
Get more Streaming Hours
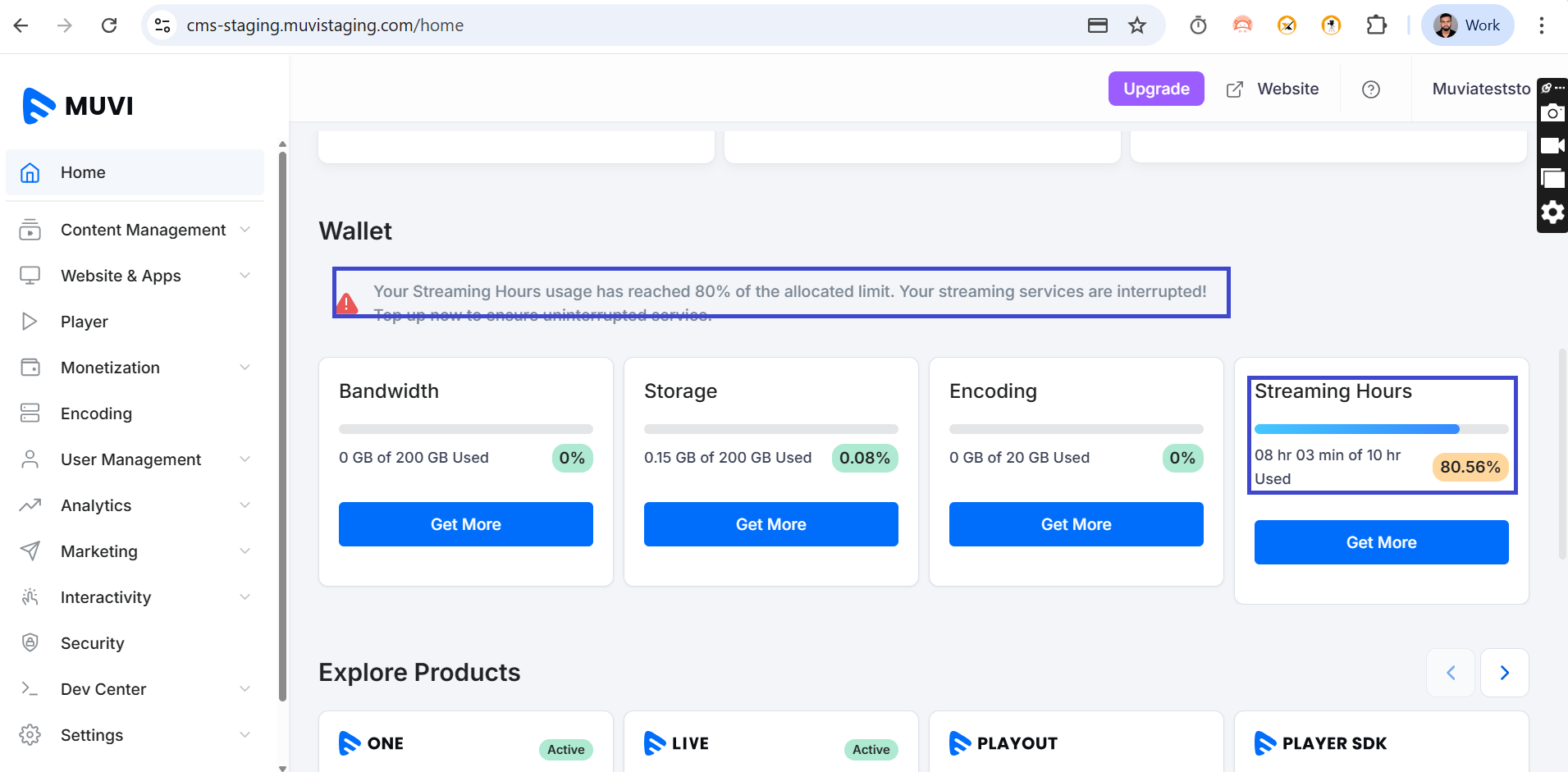pyautogui.click(x=1381, y=542)
